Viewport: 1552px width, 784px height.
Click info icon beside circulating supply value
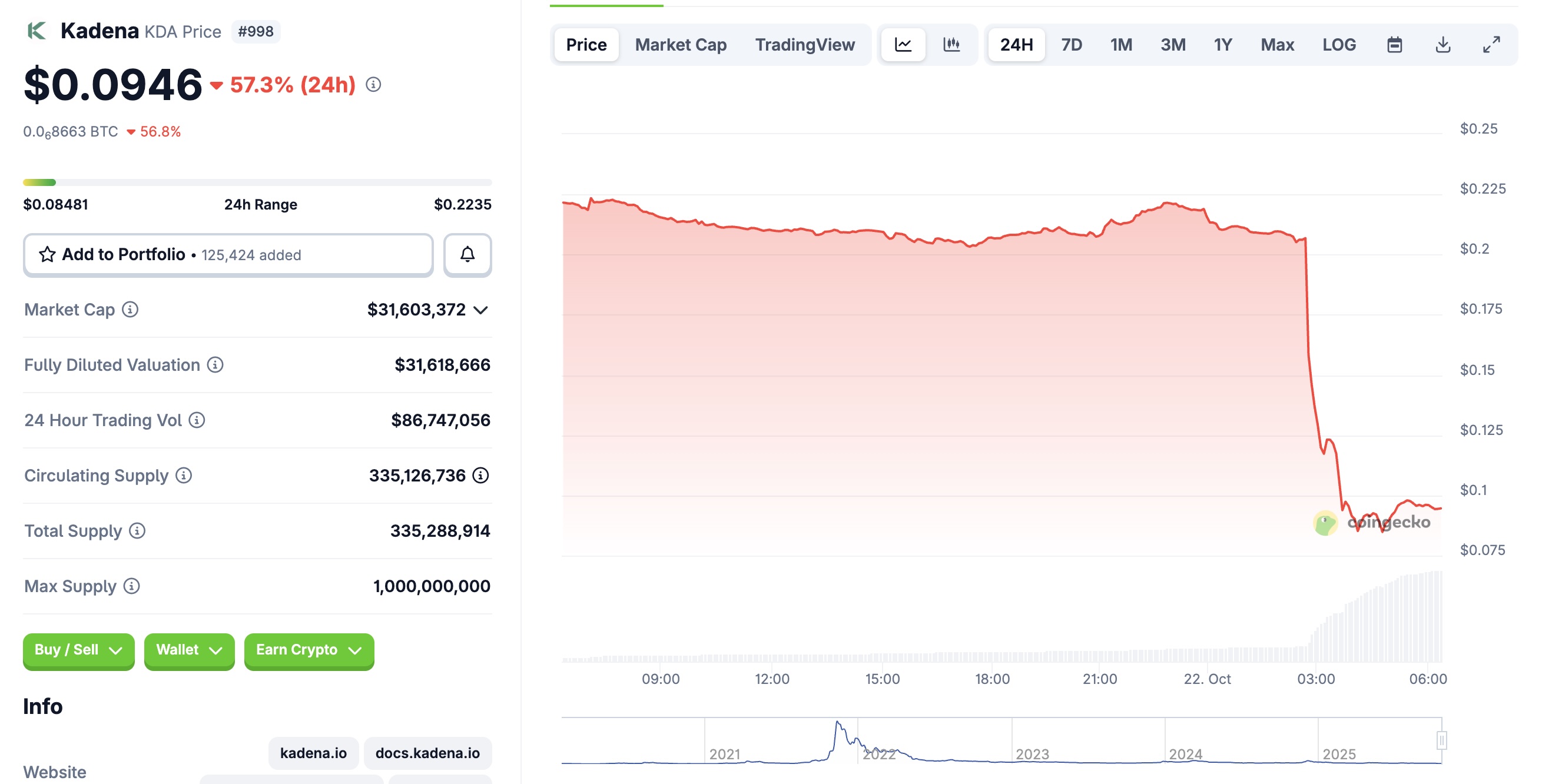pyautogui.click(x=481, y=476)
